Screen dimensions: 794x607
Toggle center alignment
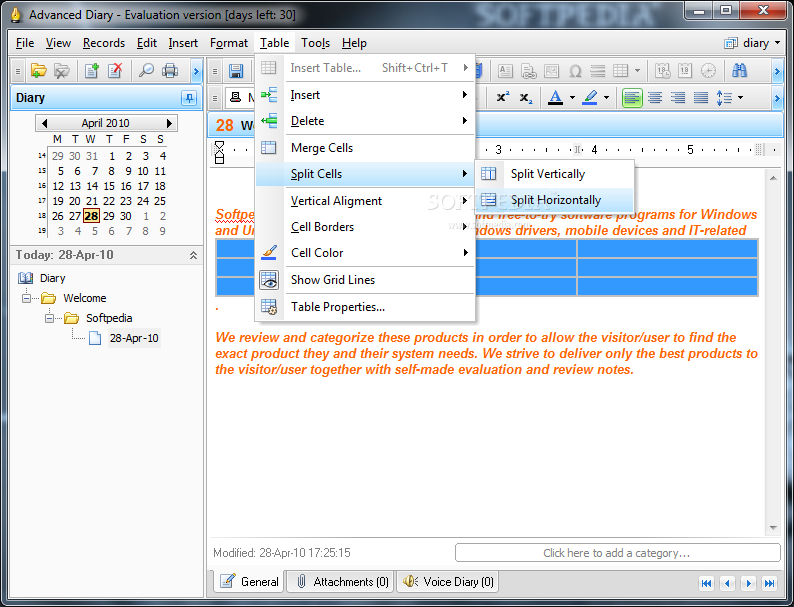[x=655, y=97]
